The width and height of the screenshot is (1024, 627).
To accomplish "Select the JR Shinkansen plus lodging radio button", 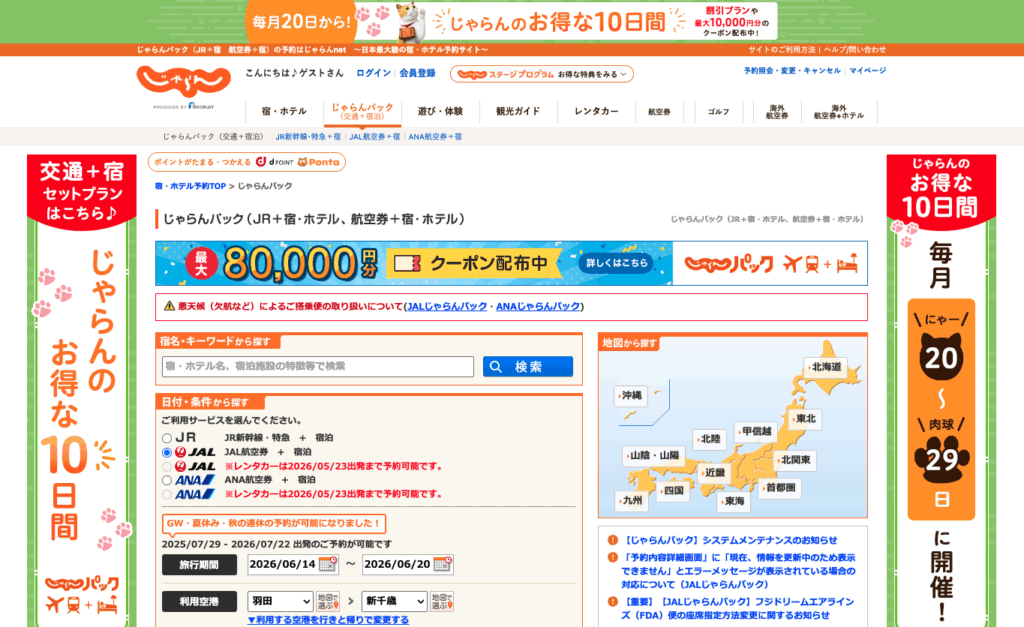I will (x=167, y=438).
